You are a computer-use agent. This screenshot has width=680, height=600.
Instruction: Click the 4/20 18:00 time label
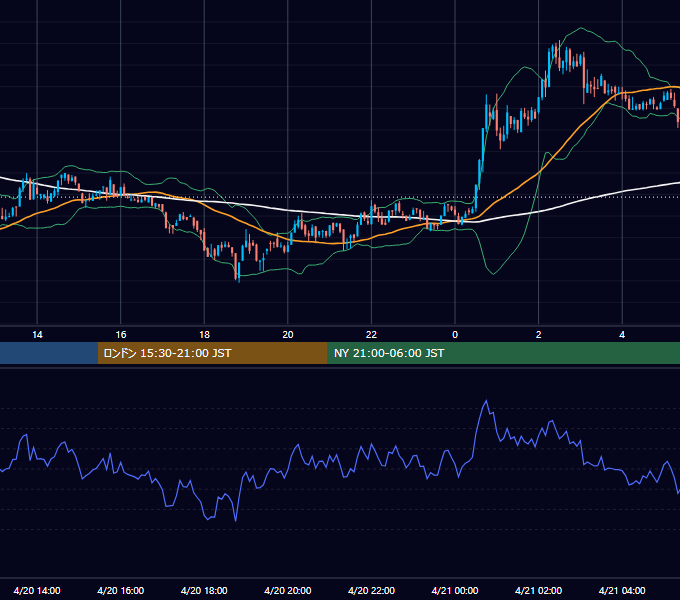coord(204,590)
